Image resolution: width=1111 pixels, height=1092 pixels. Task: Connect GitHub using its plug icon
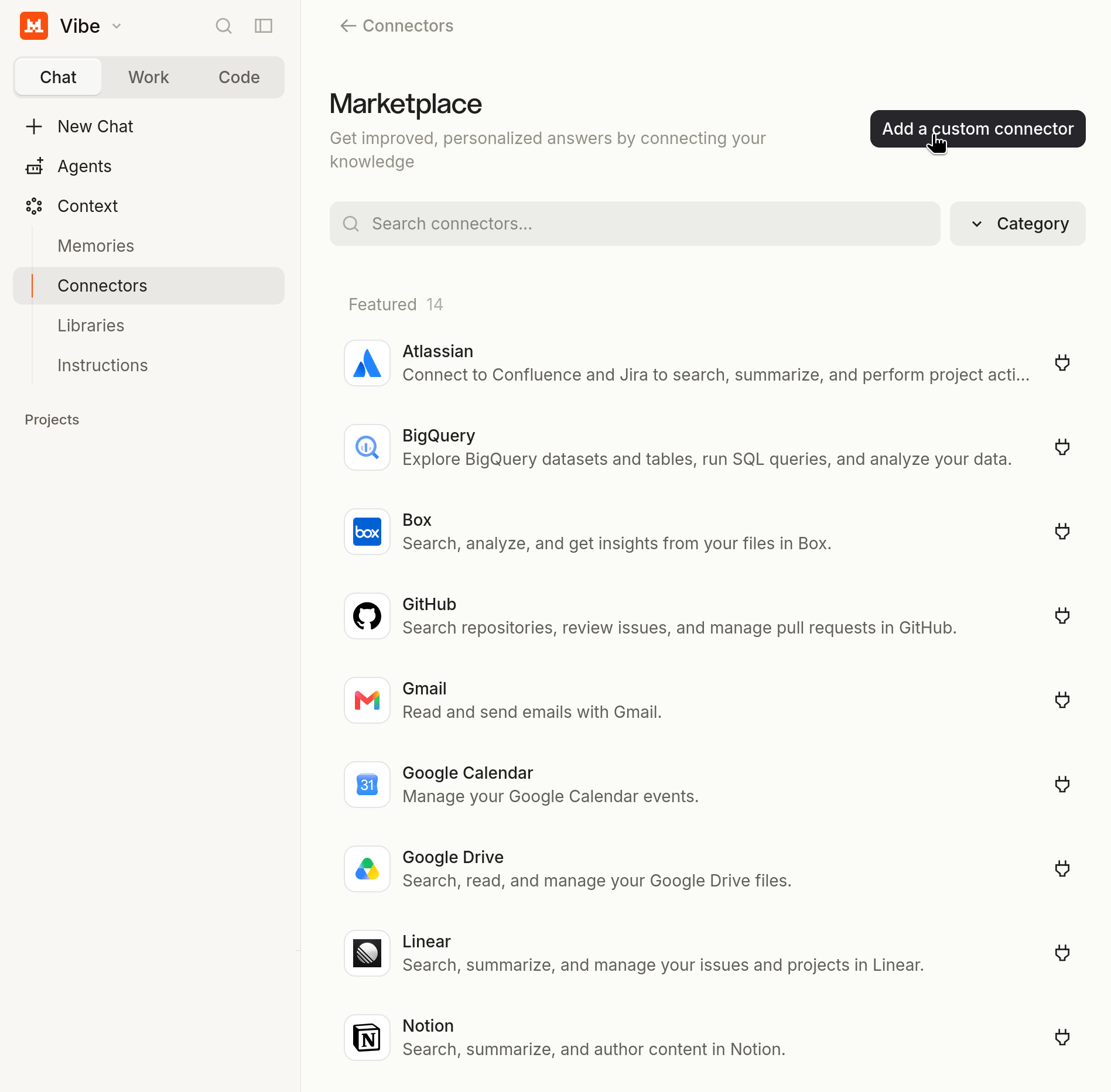coord(1062,616)
